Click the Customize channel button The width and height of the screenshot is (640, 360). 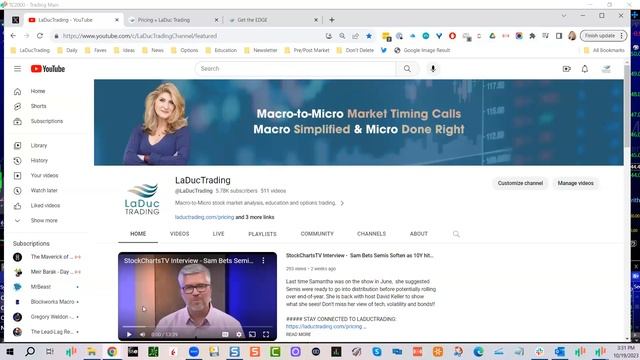tap(520, 183)
